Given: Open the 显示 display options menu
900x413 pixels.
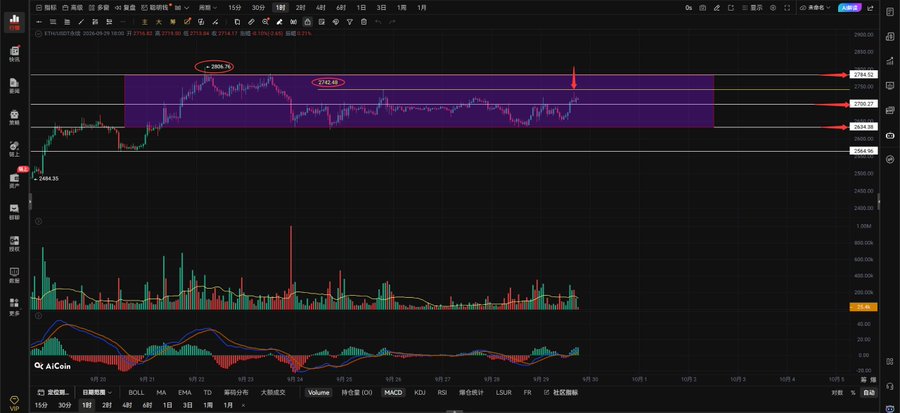Looking at the screenshot, I should point(752,8).
